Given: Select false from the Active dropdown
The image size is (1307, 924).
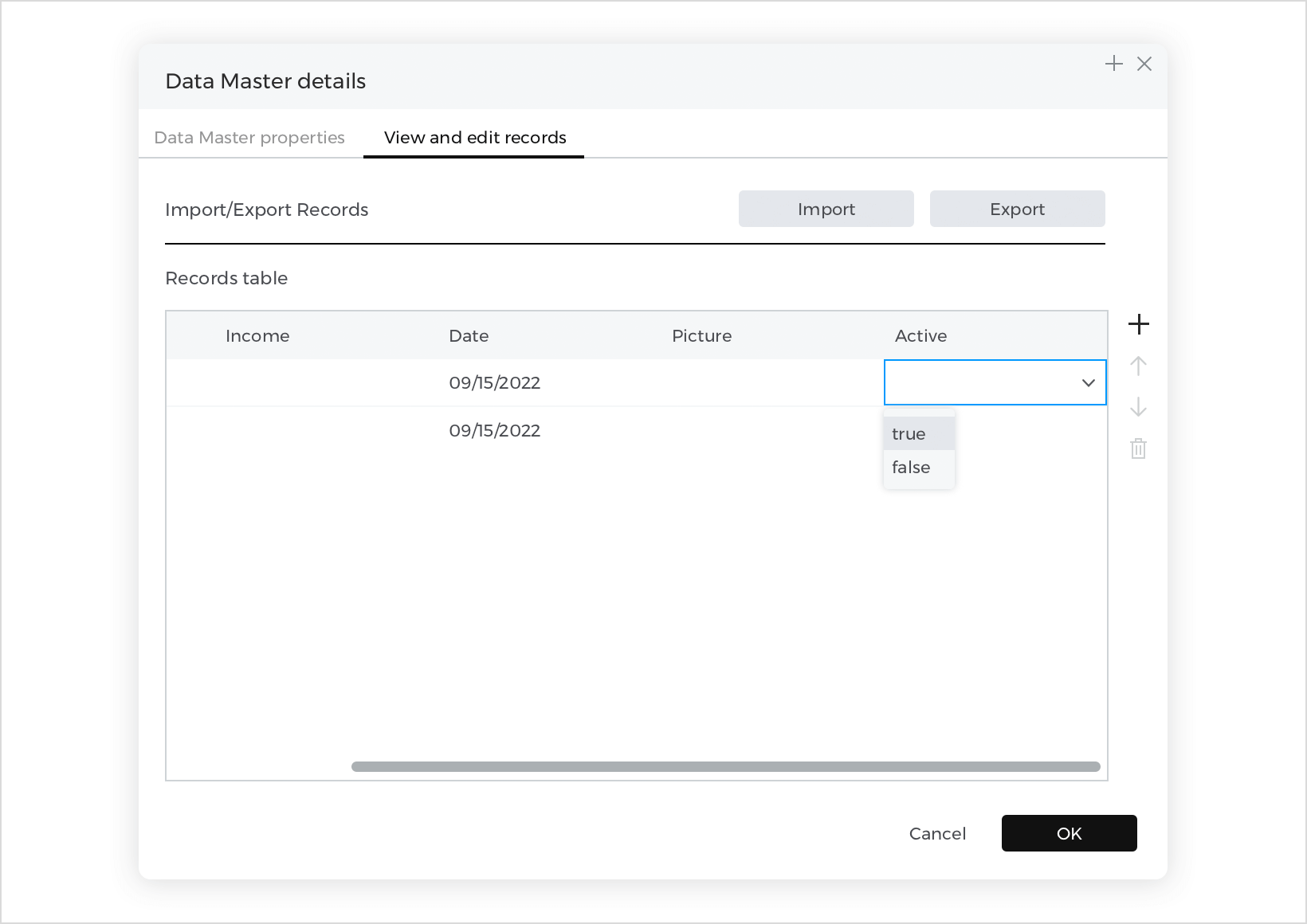Looking at the screenshot, I should coord(909,468).
